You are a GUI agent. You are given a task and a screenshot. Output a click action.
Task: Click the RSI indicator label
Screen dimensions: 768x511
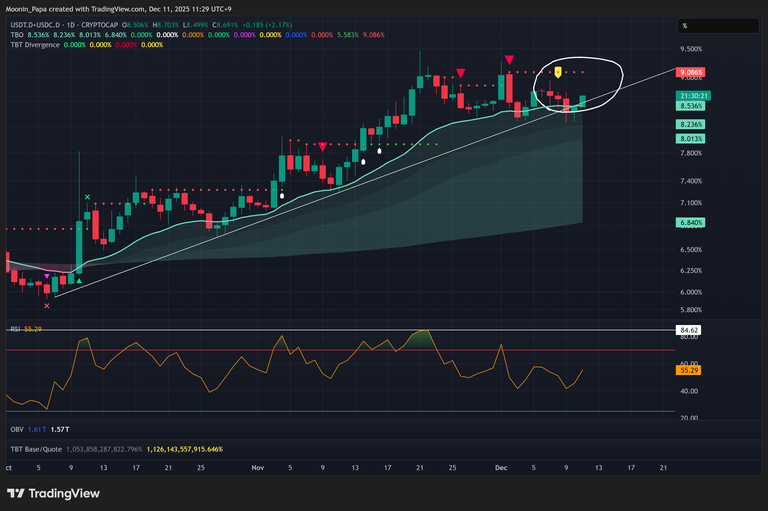(15, 328)
